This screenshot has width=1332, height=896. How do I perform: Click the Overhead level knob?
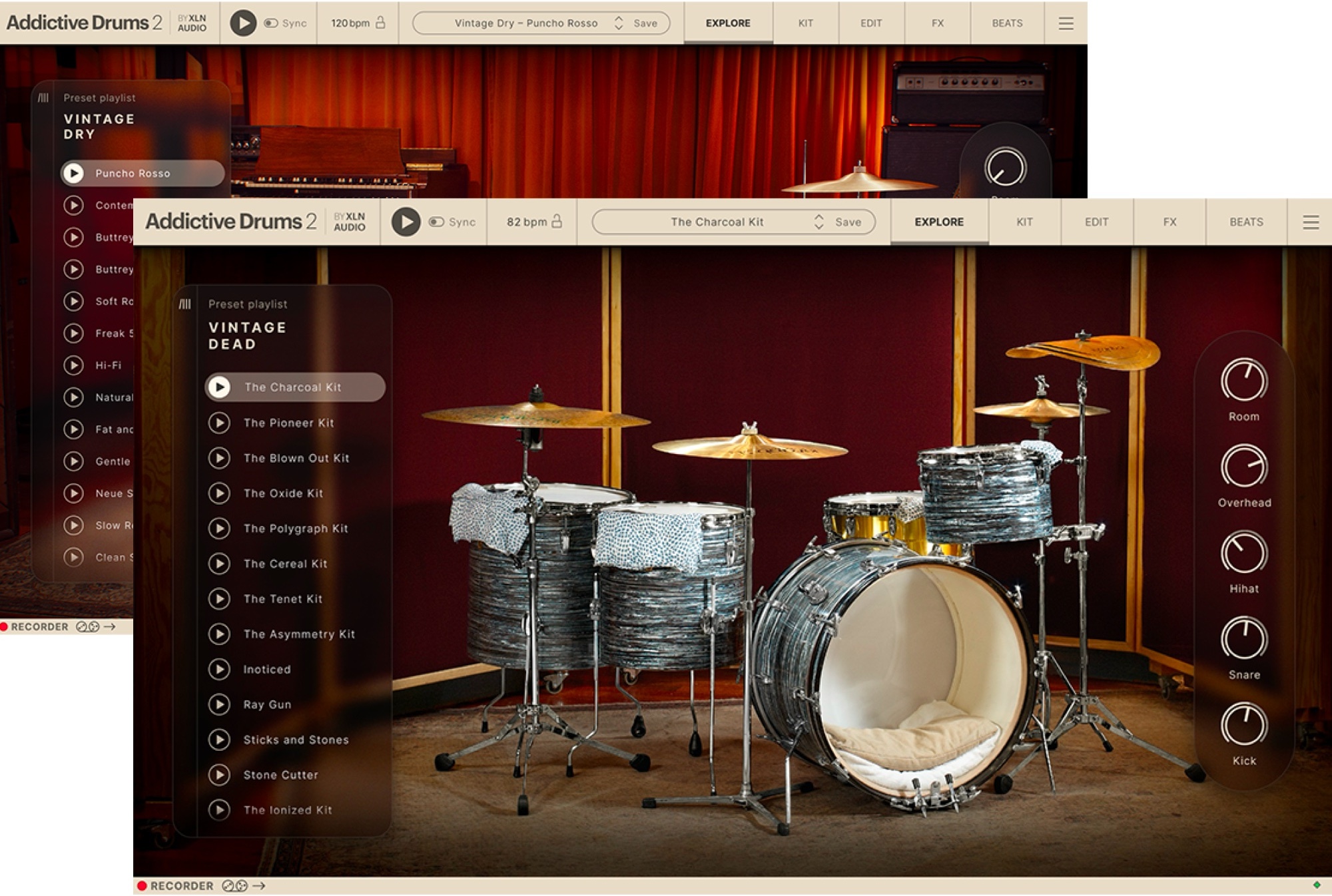pyautogui.click(x=1243, y=467)
